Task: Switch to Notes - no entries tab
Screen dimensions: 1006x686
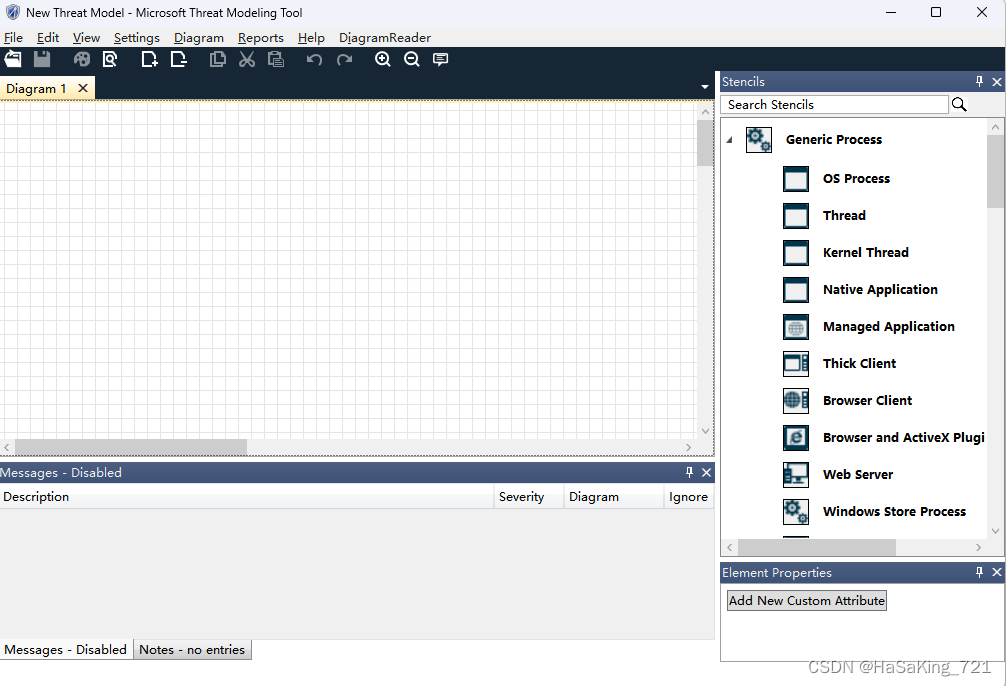Action: point(192,649)
